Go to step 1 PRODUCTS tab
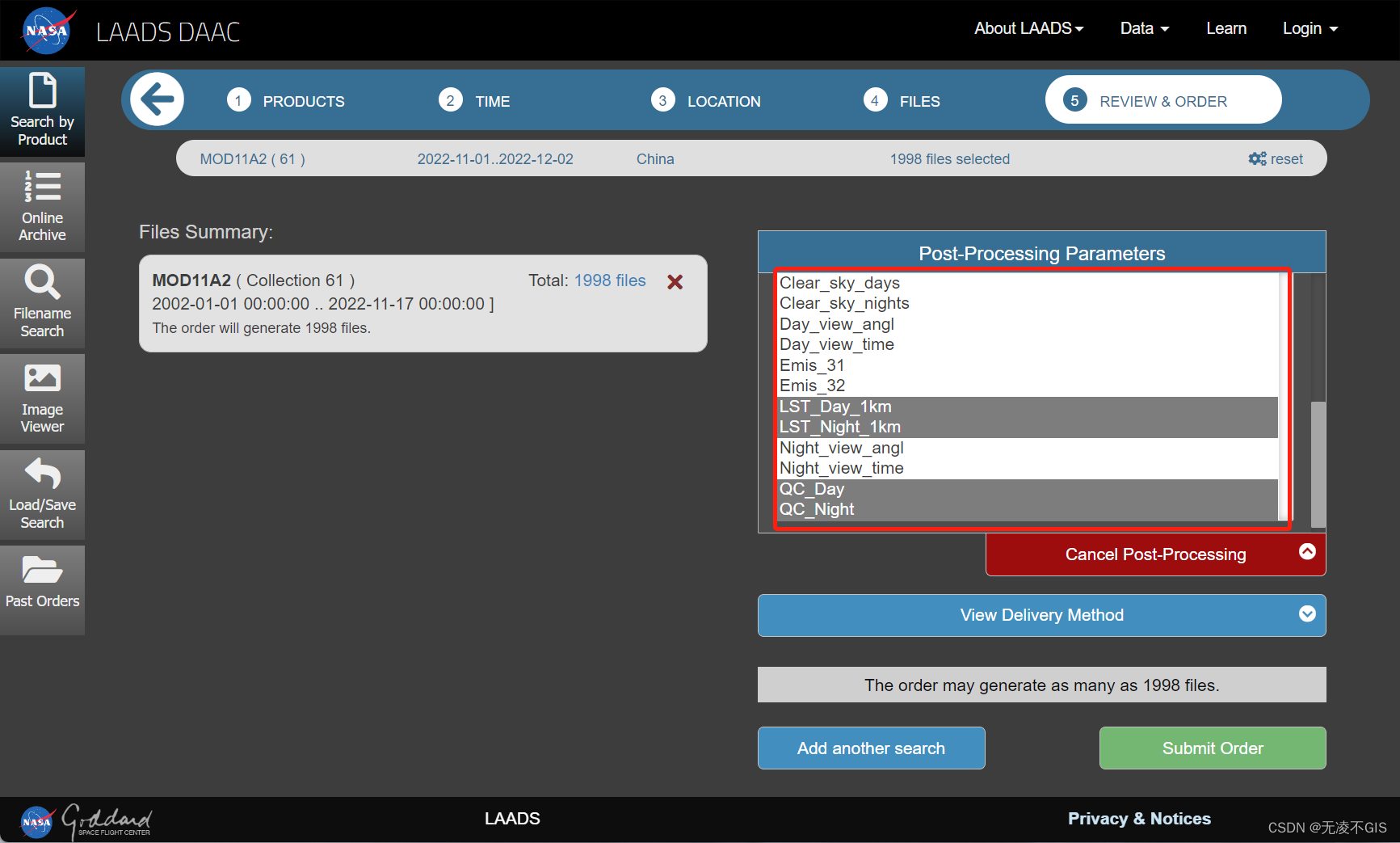 point(286,100)
